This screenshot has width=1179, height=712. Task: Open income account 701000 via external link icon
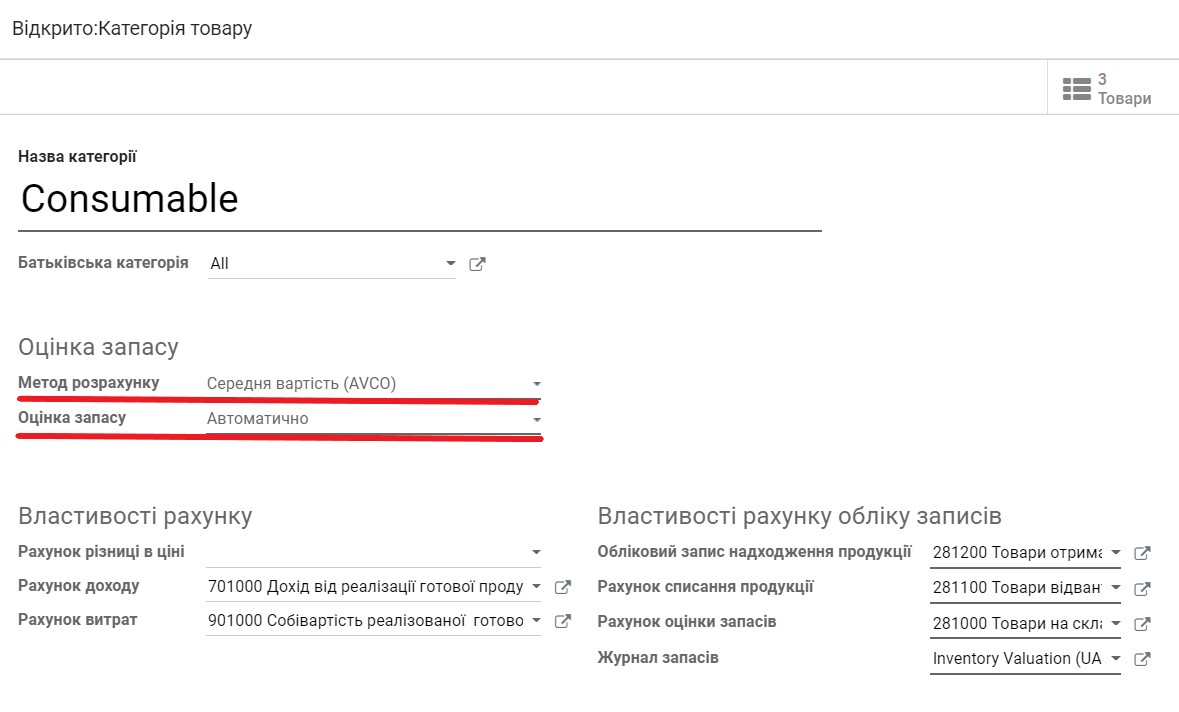(562, 586)
